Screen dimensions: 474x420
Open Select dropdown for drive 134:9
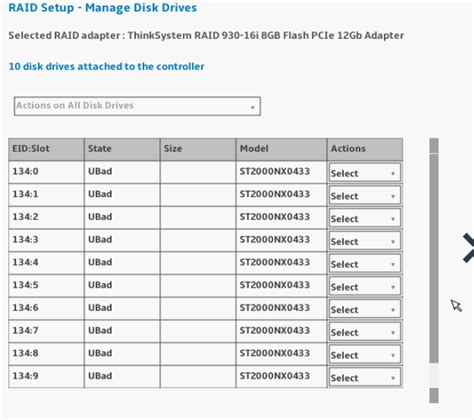click(x=365, y=377)
